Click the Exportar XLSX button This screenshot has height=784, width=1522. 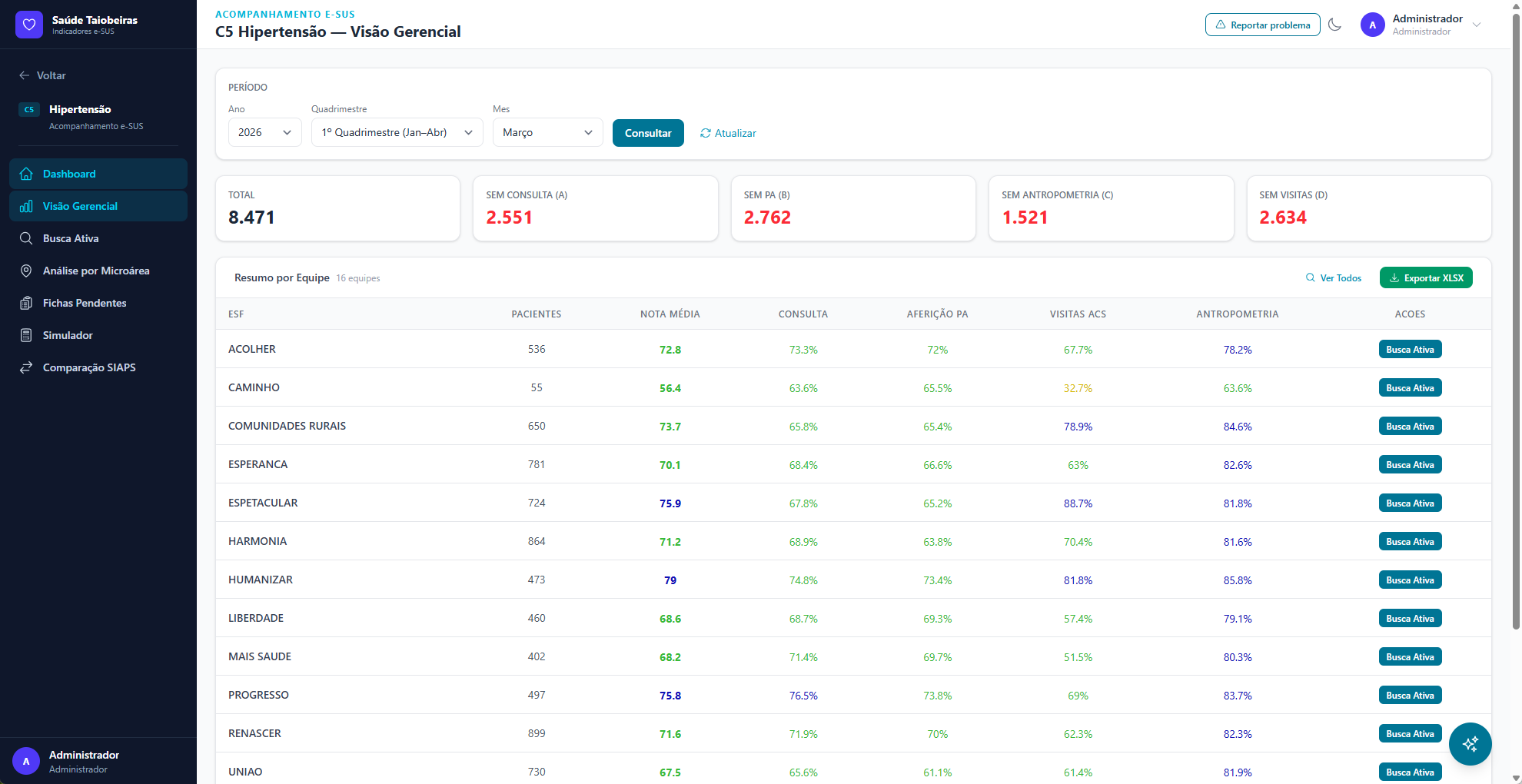tap(1426, 277)
